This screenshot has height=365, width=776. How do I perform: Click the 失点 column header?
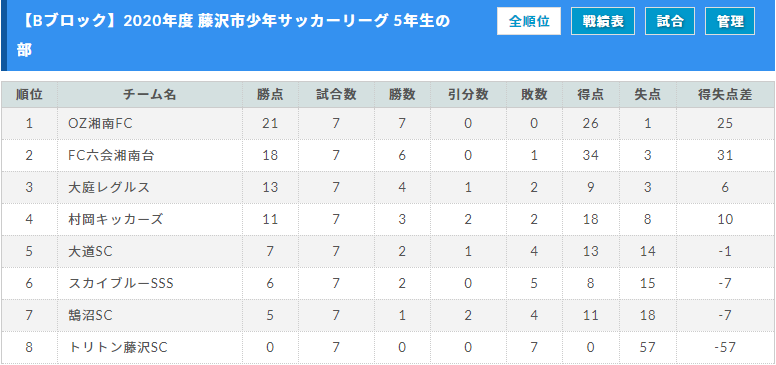pos(647,95)
